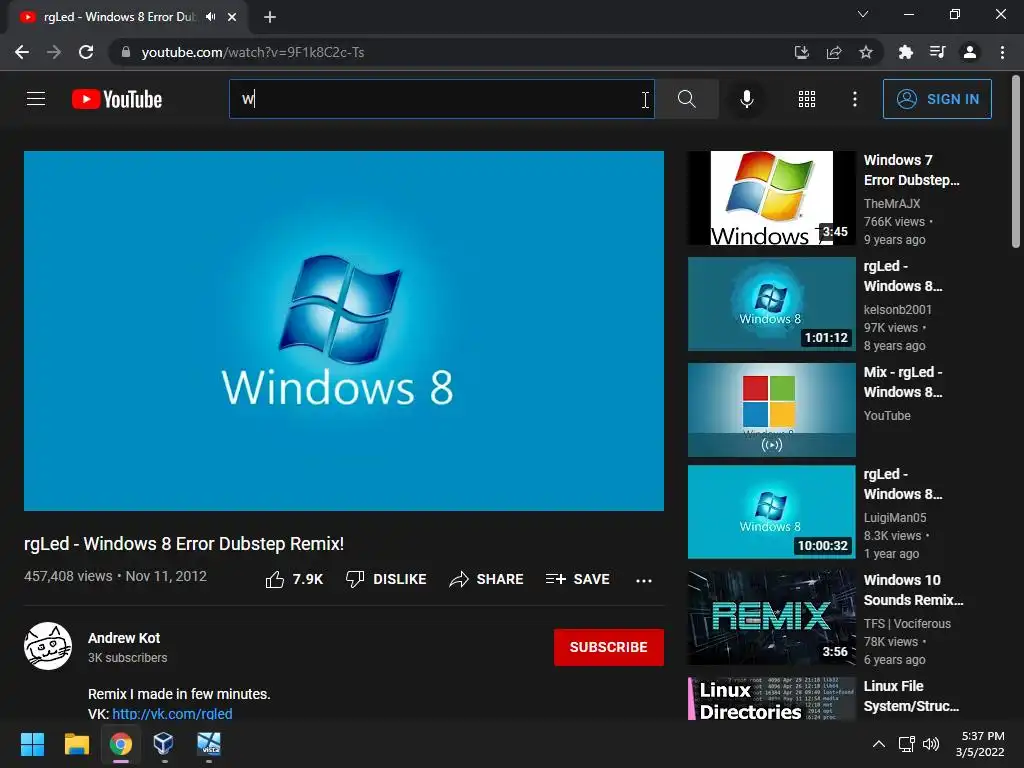Open Andrew Kot channel avatar
The height and width of the screenshot is (768, 1024).
[x=48, y=646]
